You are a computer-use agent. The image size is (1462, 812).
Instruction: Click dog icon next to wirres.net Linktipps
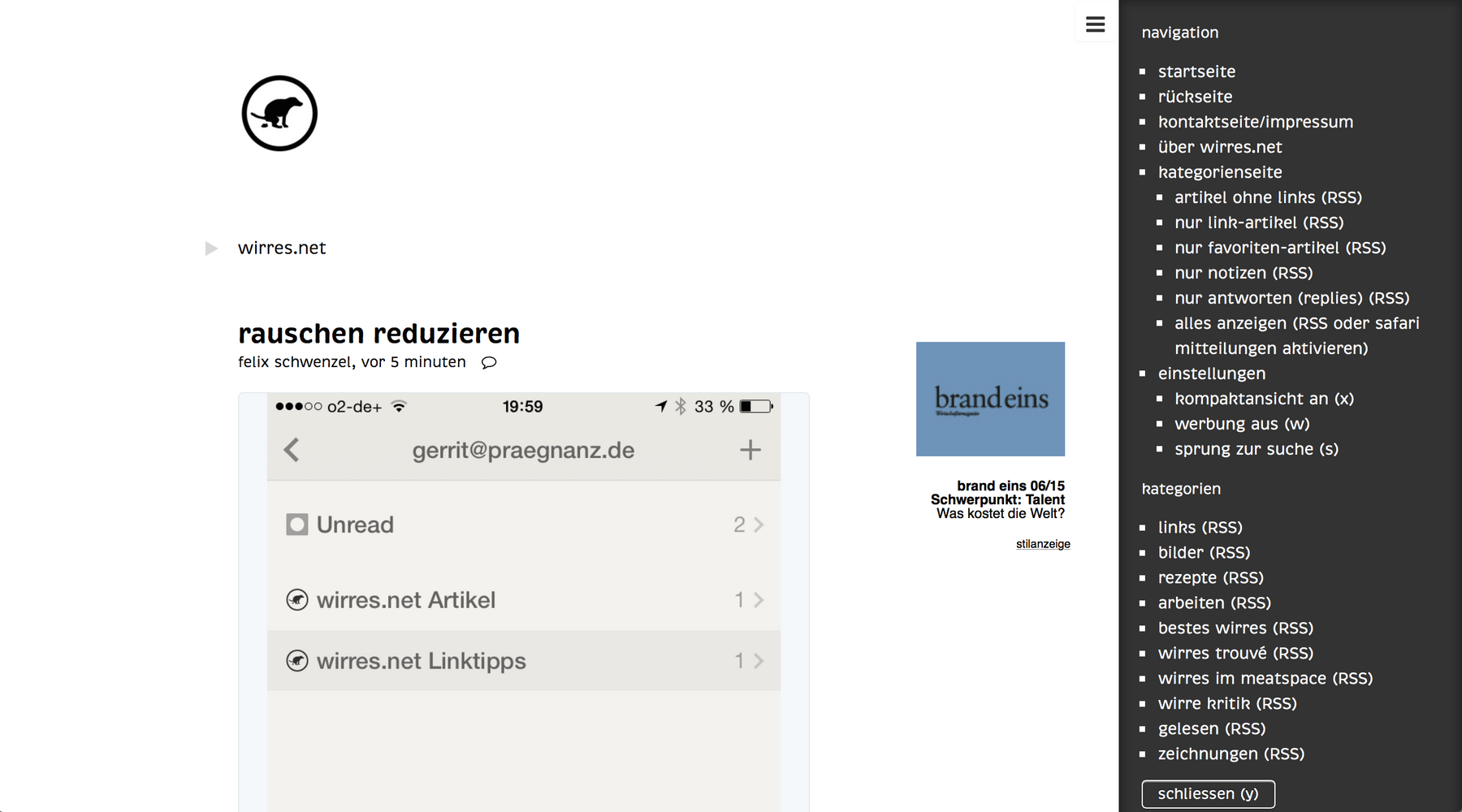297,661
